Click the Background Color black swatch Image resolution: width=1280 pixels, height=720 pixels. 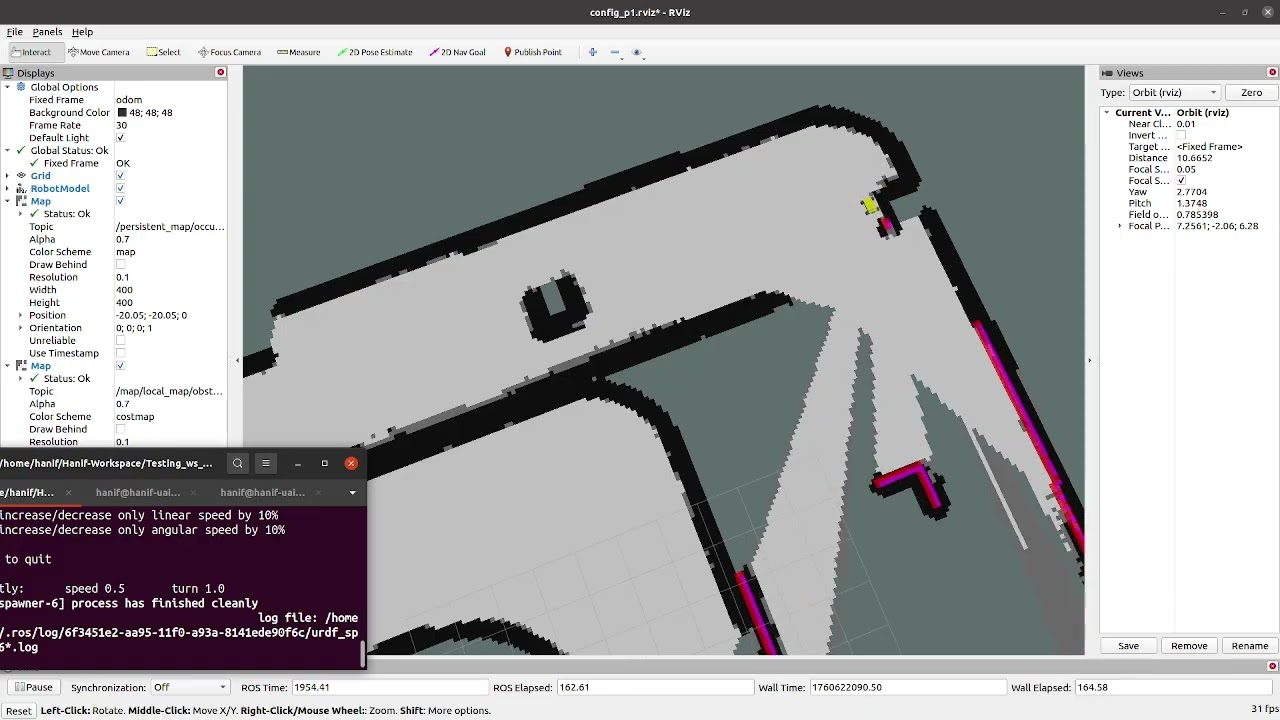[122, 113]
